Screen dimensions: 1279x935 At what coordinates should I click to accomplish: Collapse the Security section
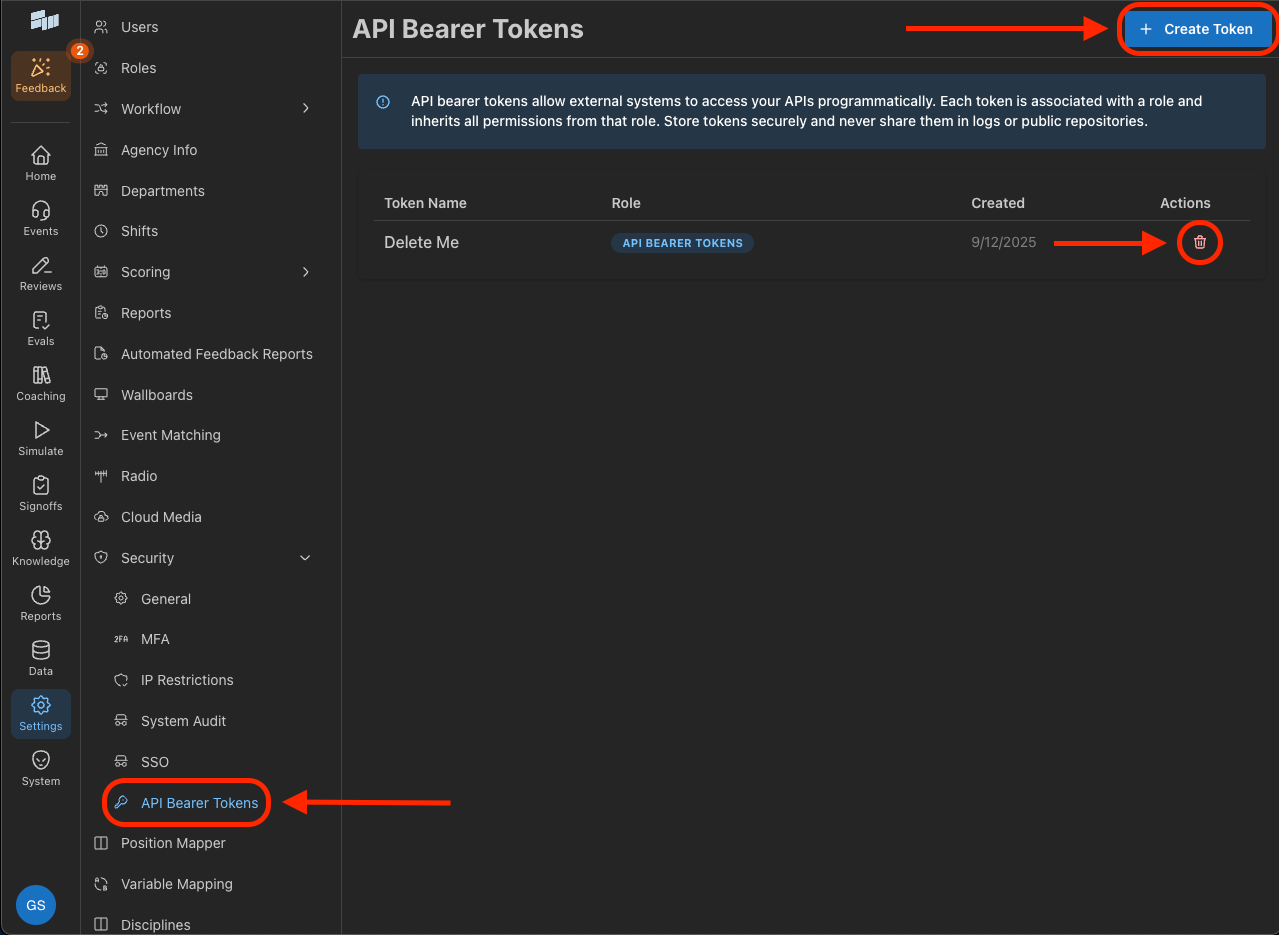coord(305,557)
